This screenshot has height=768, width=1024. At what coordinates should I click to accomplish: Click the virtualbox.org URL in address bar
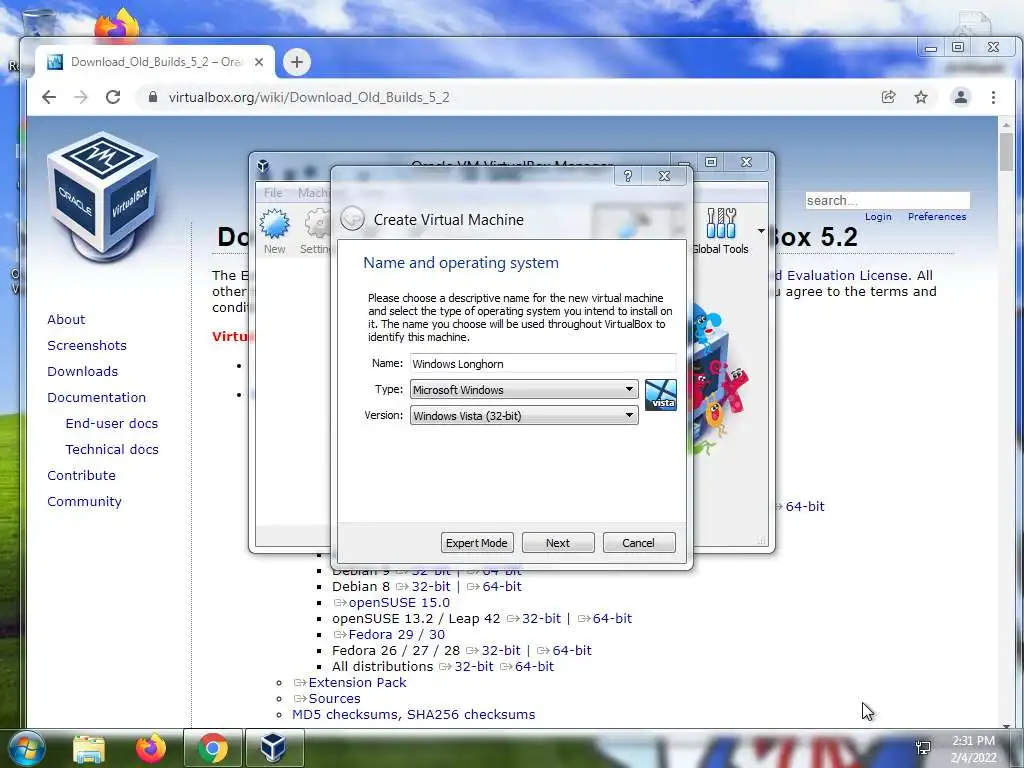coord(309,97)
